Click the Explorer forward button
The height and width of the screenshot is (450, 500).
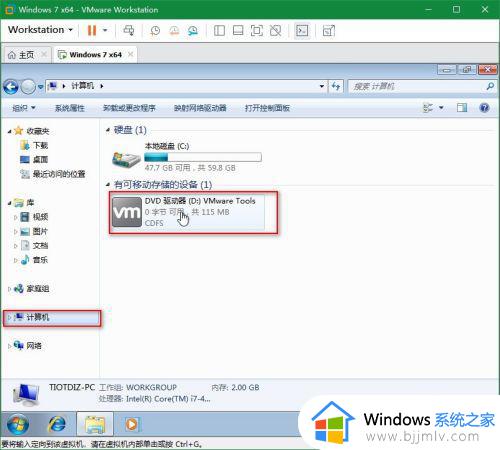pos(28,87)
